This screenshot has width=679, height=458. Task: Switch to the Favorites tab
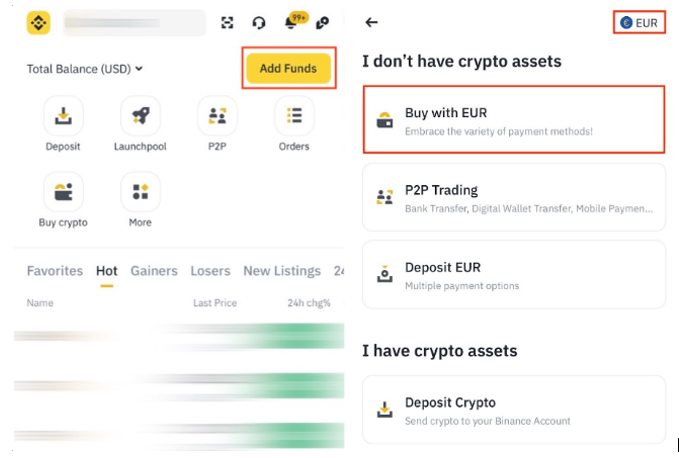[x=55, y=271]
